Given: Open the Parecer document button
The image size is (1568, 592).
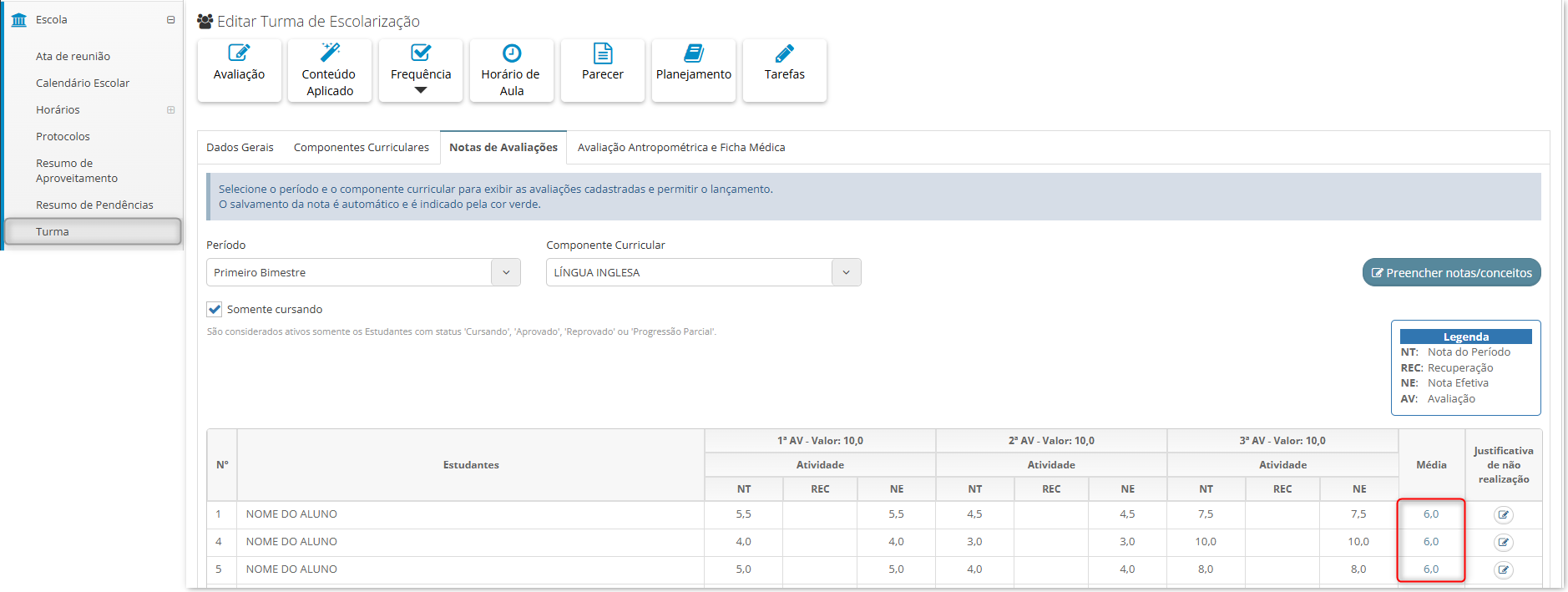Looking at the screenshot, I should click(603, 71).
